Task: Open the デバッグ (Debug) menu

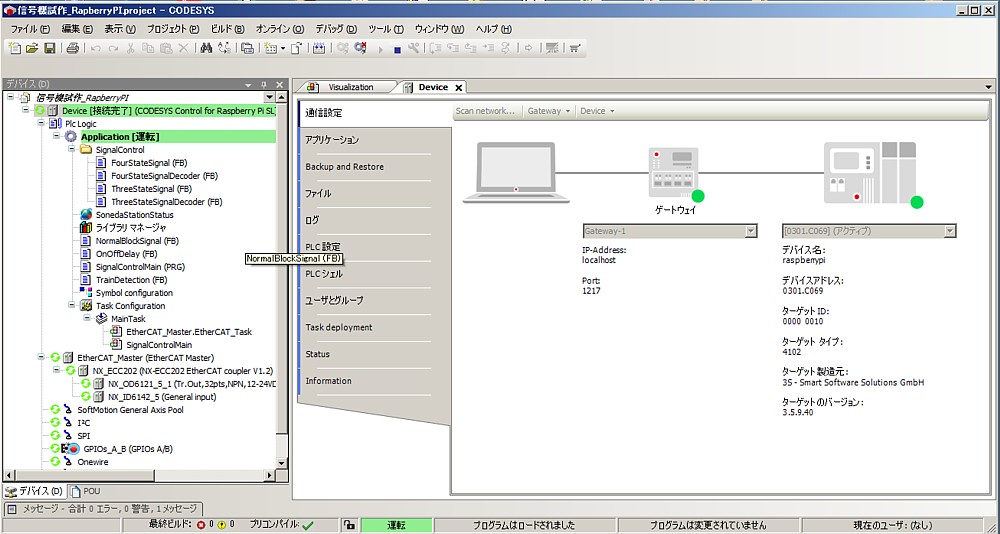Action: (336, 29)
